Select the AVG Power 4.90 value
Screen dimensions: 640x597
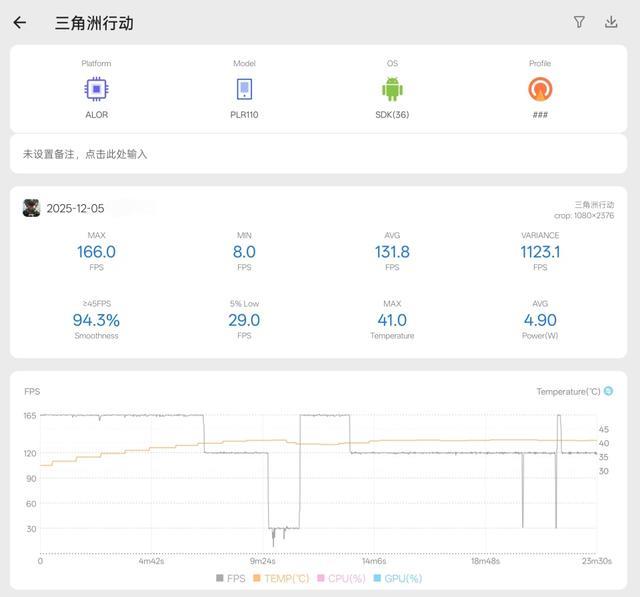540,320
